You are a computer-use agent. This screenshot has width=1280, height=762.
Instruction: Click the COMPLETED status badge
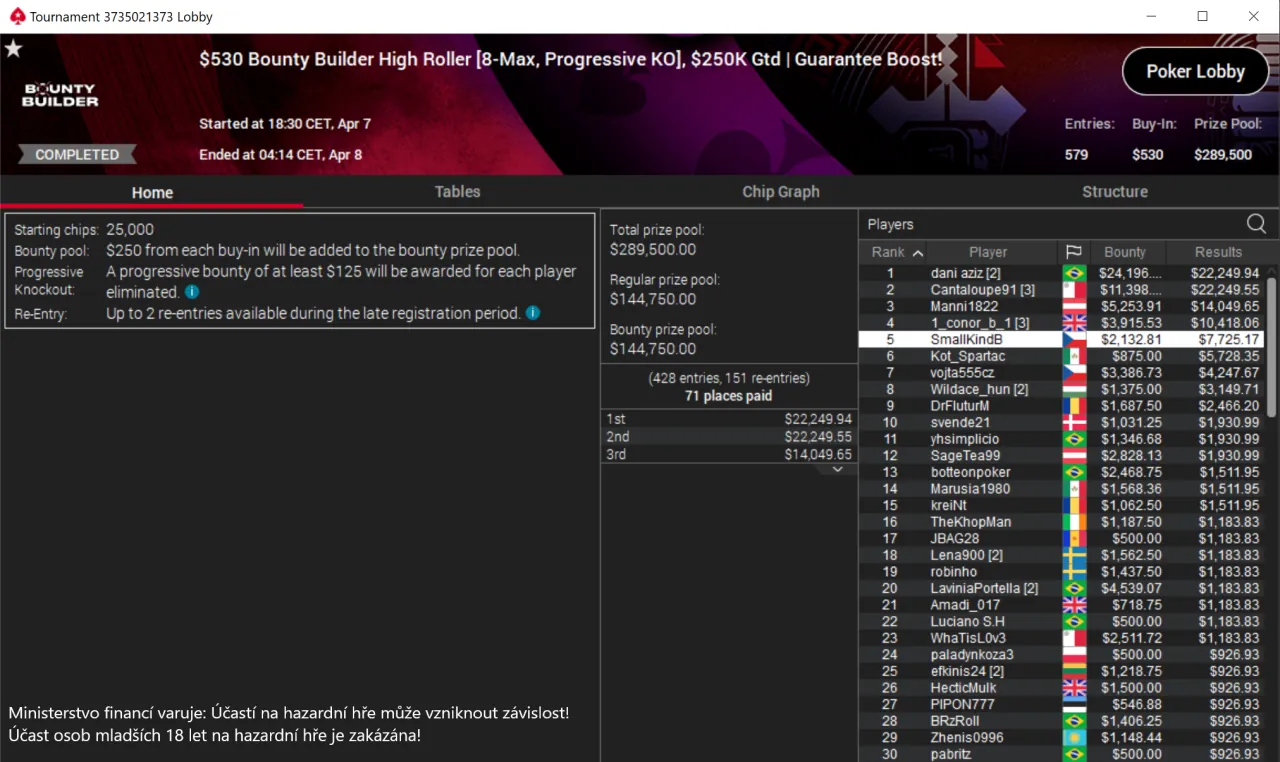point(77,155)
